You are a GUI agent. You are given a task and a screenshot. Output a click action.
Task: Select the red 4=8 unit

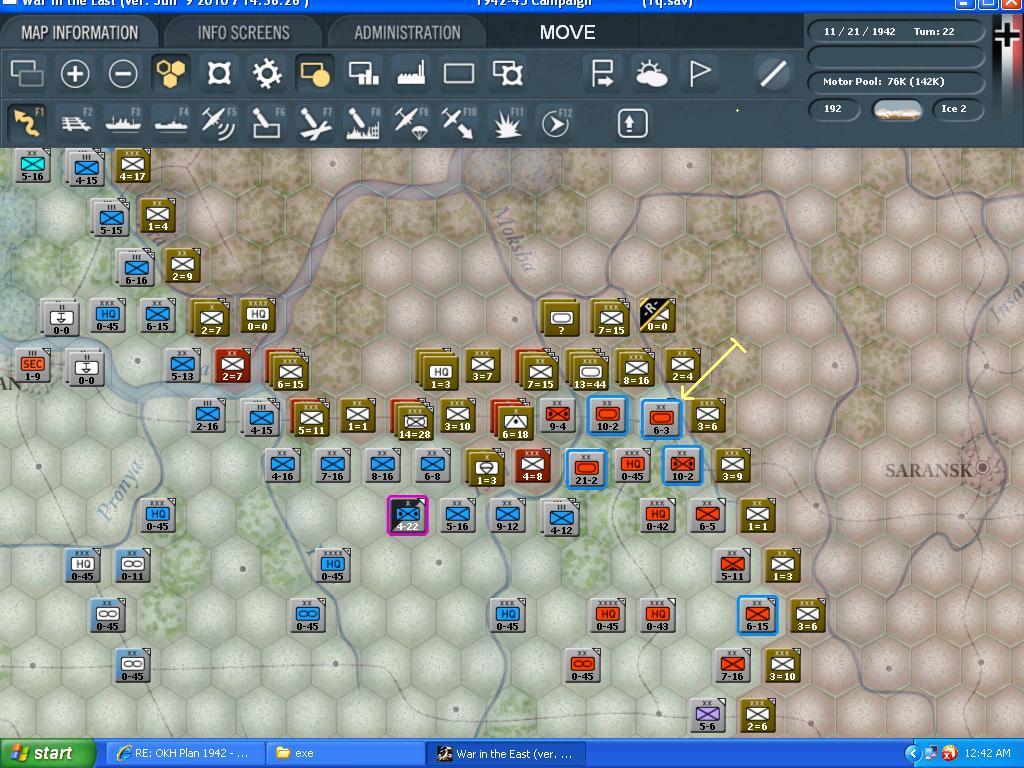coord(532,466)
